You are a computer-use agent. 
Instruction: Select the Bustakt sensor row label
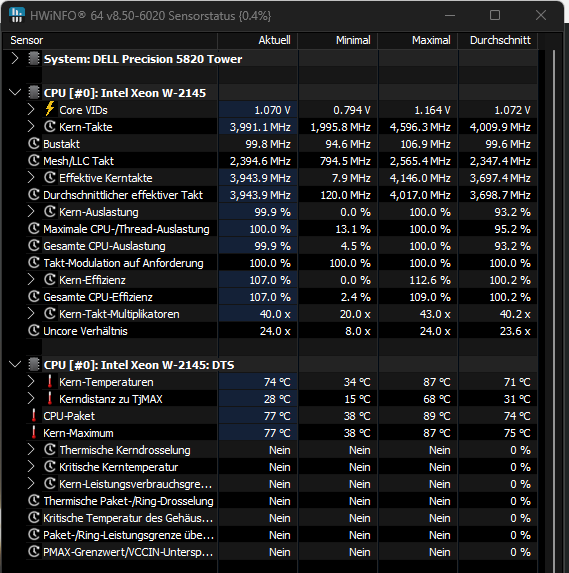(x=61, y=144)
